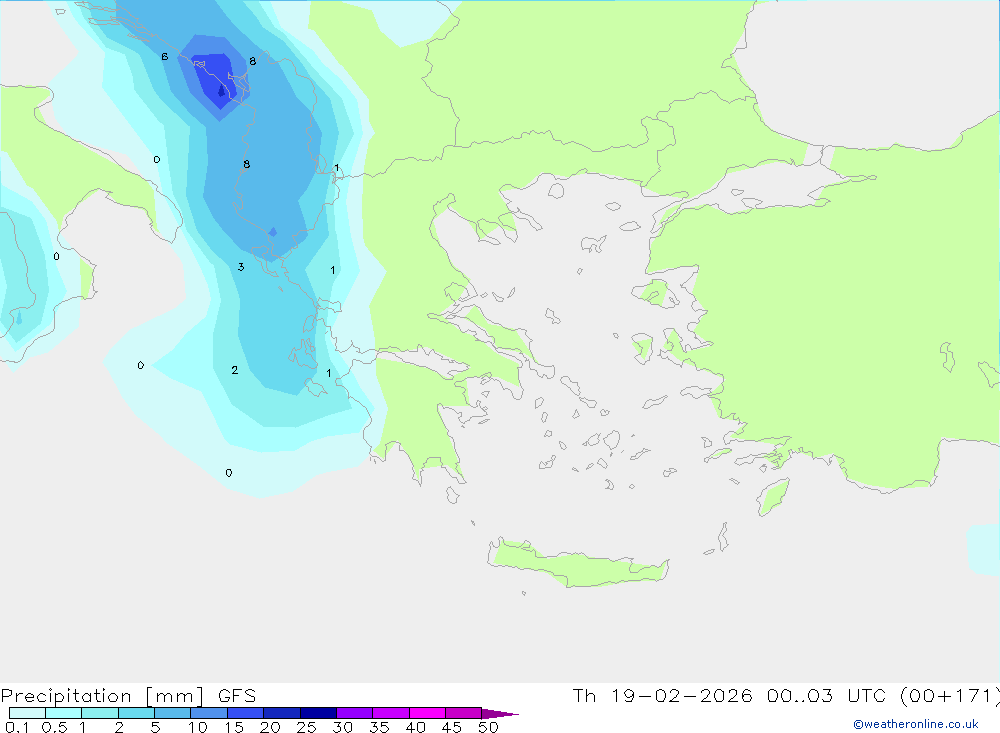Click the 10 legend scale label
This screenshot has width=1000, height=733.
tap(198, 727)
